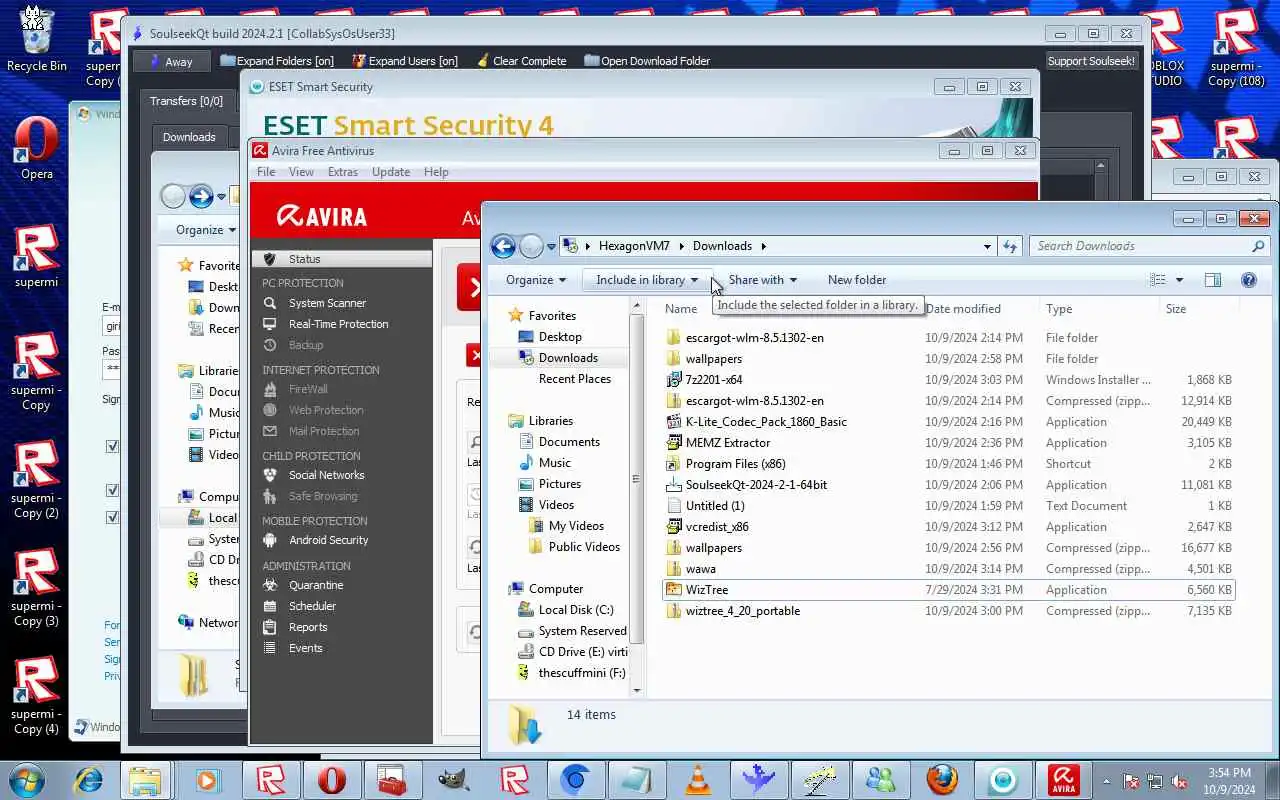Open Social Networks in Avira sidebar
1280x800 pixels.
click(x=326, y=475)
